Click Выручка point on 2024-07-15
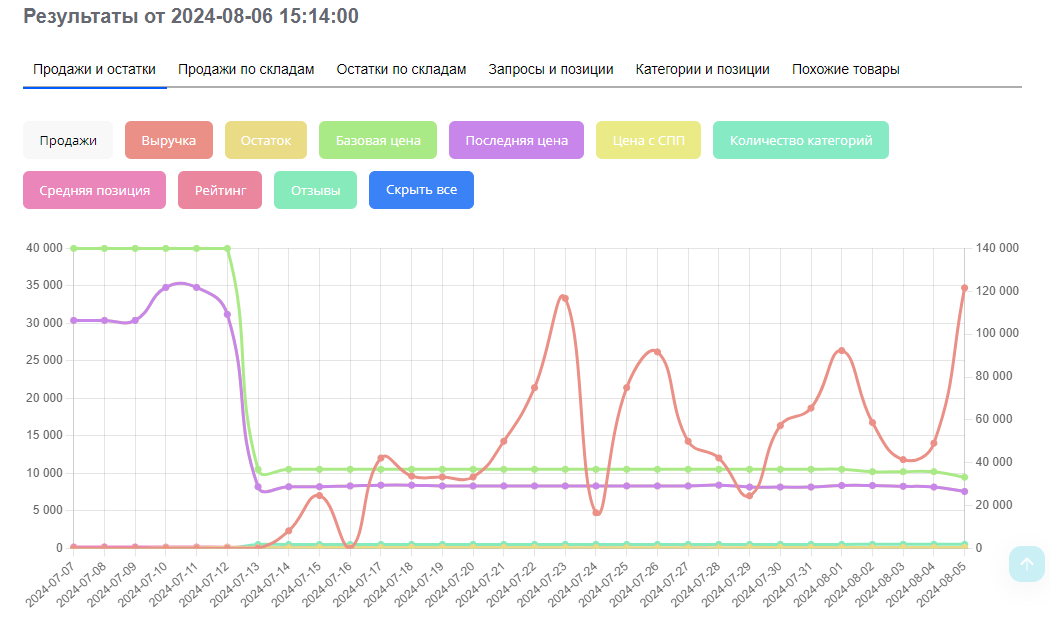This screenshot has height=623, width=1050. coord(319,496)
